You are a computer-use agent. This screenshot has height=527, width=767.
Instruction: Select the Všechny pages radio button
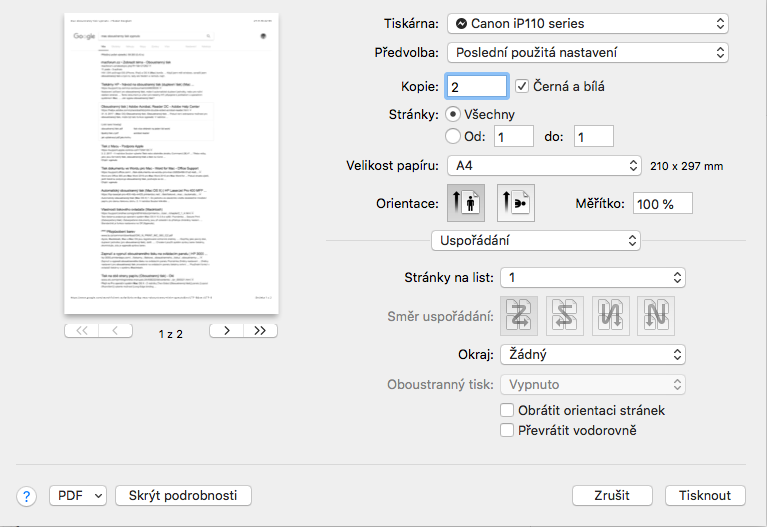coord(453,114)
